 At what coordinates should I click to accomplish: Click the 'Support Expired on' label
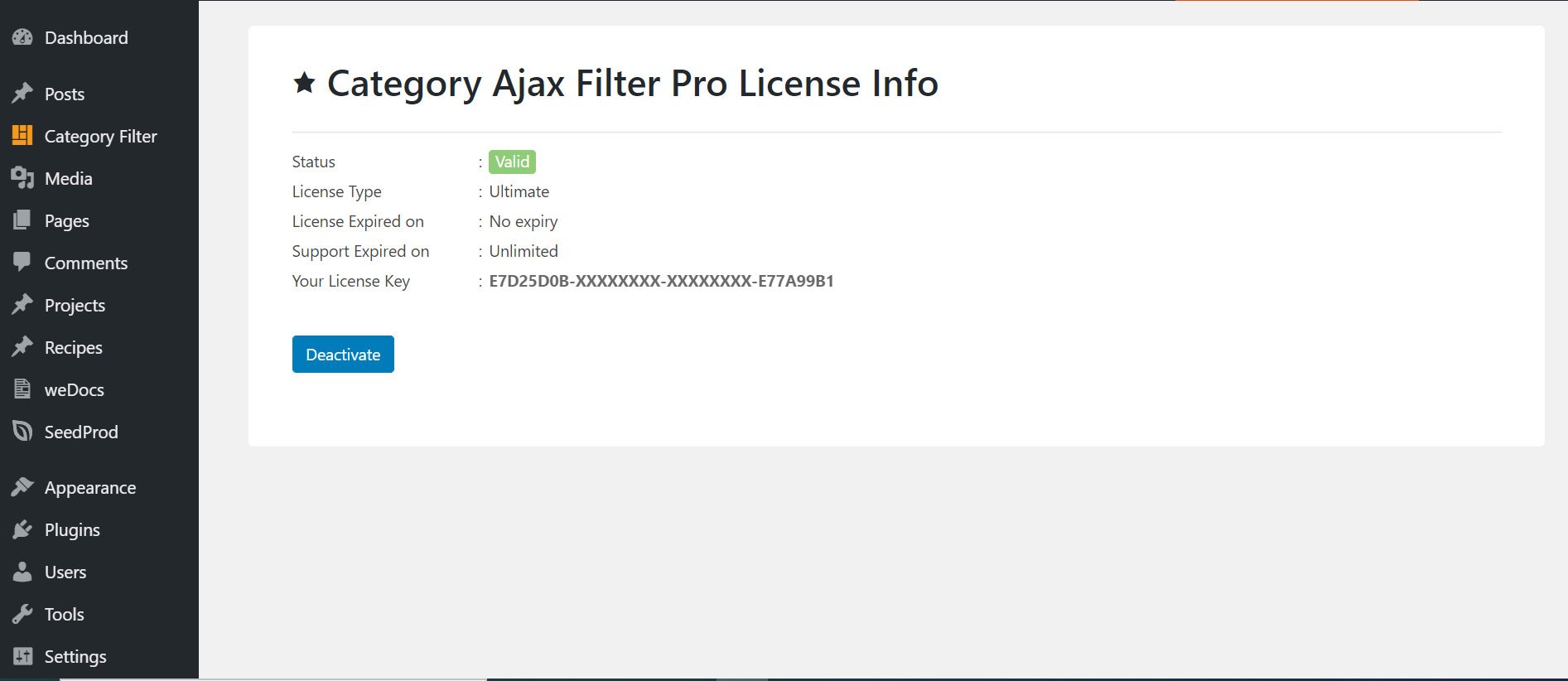coord(360,251)
